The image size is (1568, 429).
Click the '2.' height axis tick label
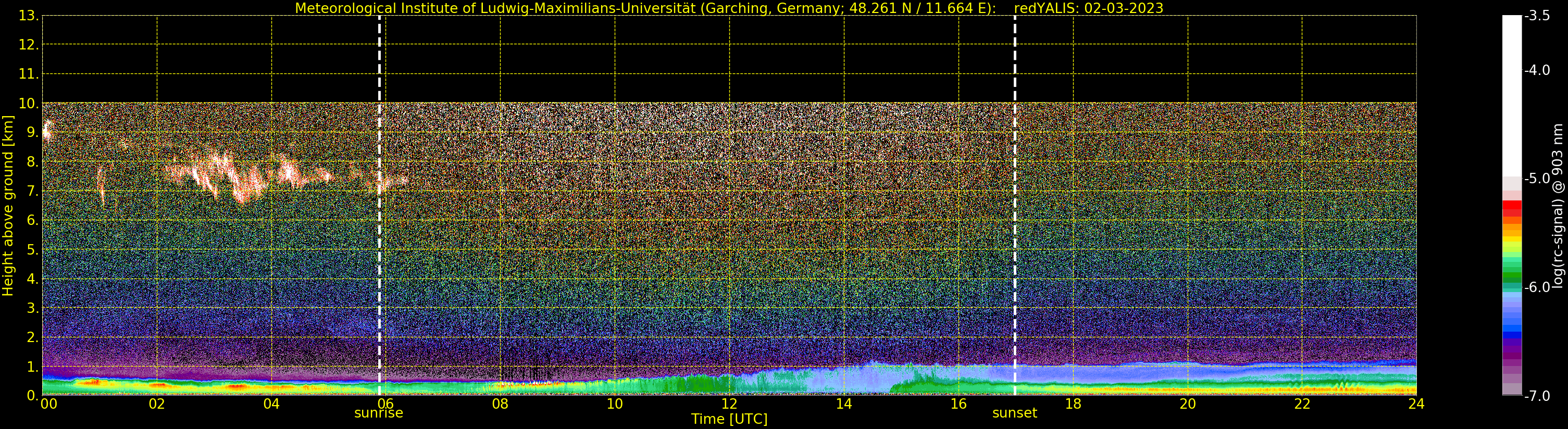tap(32, 338)
